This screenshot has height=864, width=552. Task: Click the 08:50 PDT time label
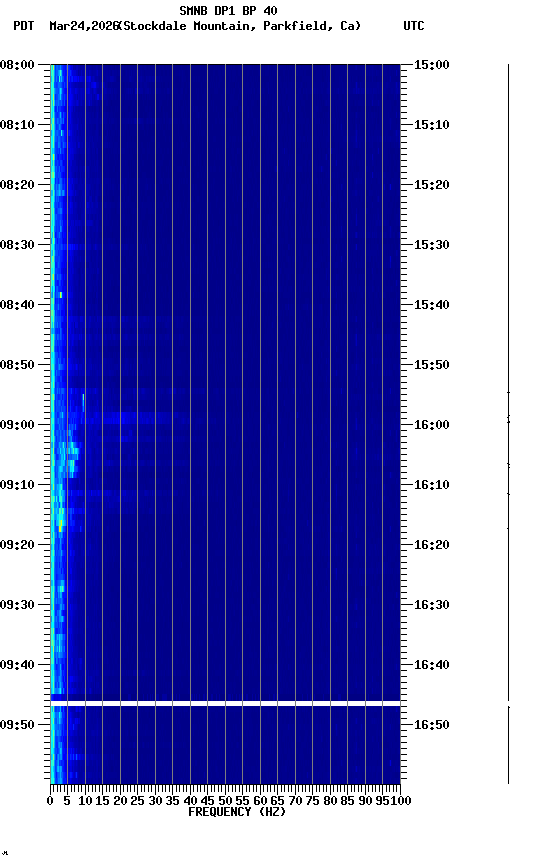[x=17, y=365]
